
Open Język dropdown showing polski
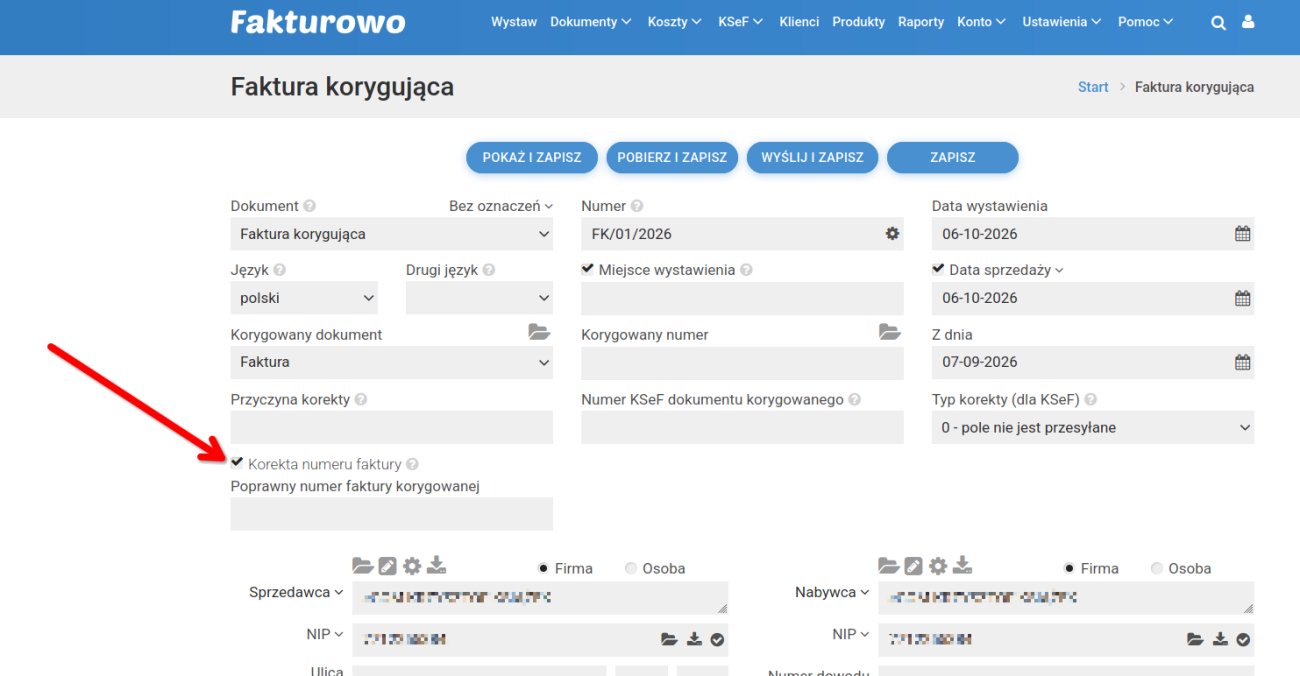pos(304,298)
